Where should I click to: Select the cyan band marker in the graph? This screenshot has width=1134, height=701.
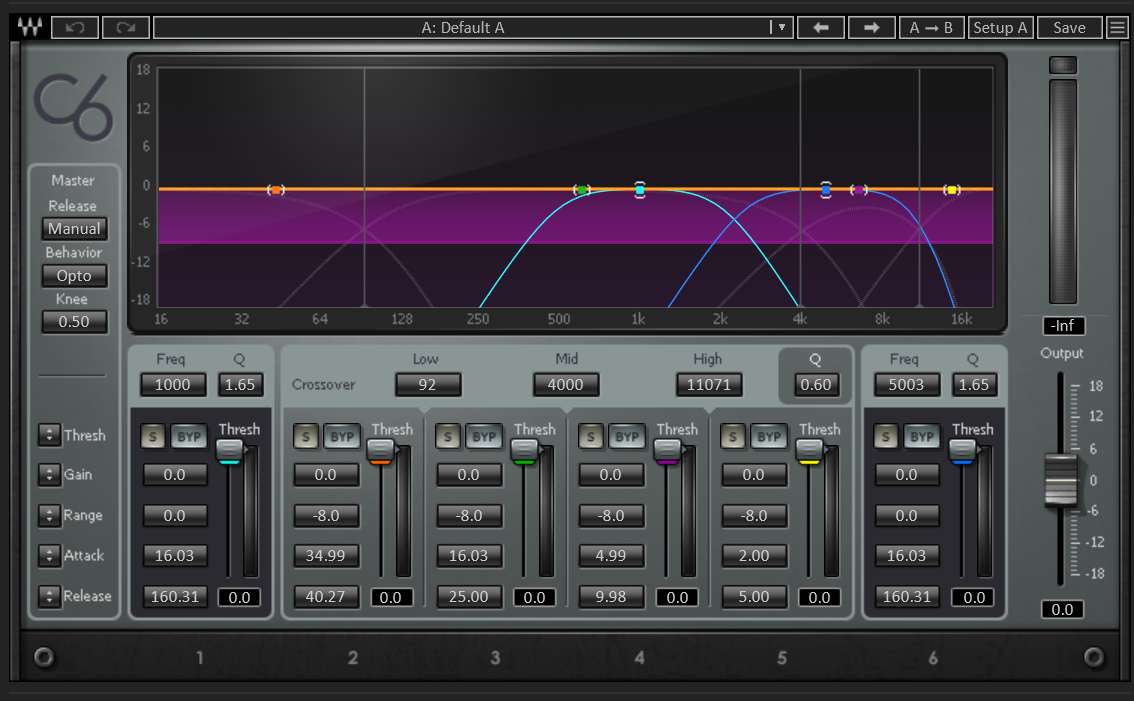(640, 190)
